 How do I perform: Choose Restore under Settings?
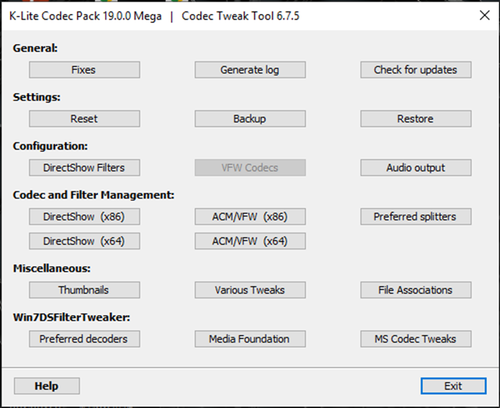pos(416,119)
